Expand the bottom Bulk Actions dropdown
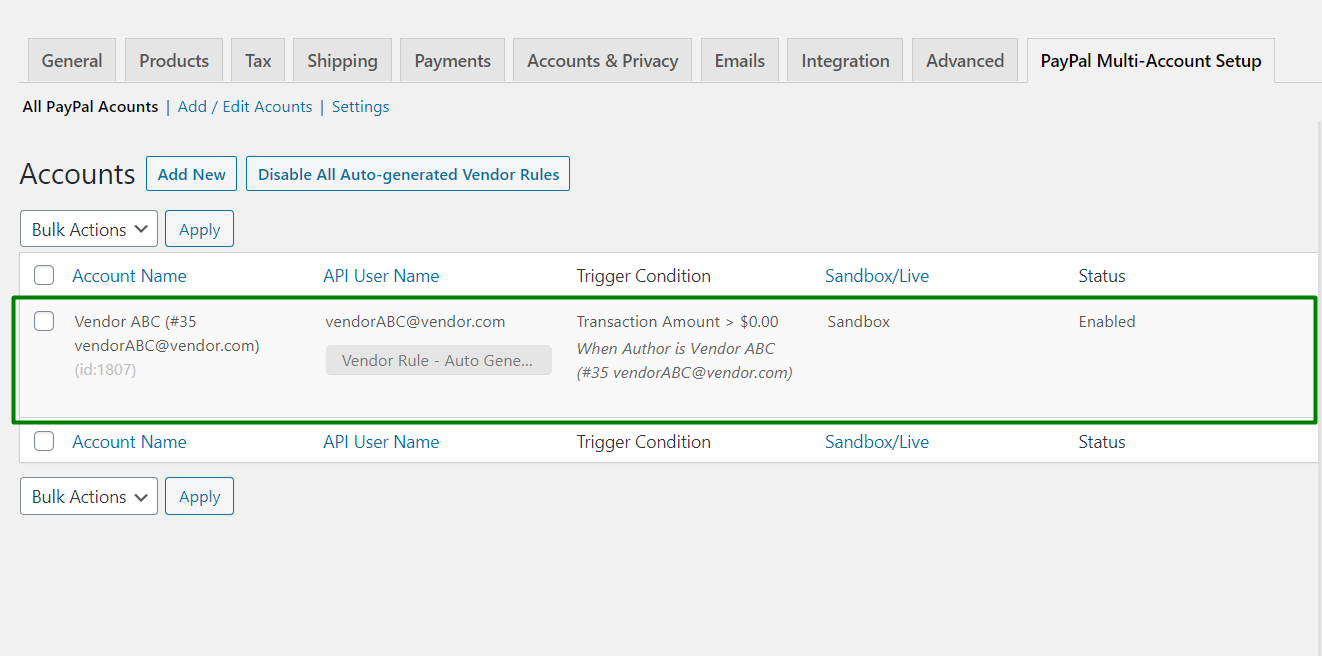Viewport: 1322px width, 656px height. (89, 496)
